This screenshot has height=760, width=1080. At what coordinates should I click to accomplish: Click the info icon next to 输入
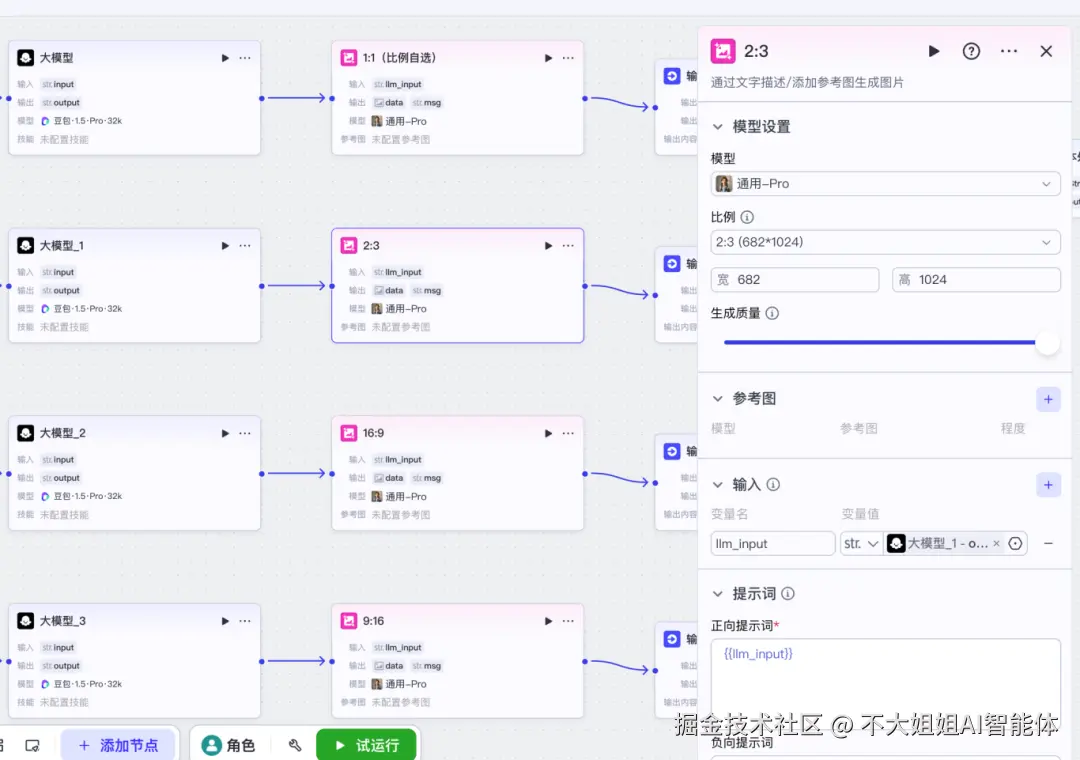(773, 484)
